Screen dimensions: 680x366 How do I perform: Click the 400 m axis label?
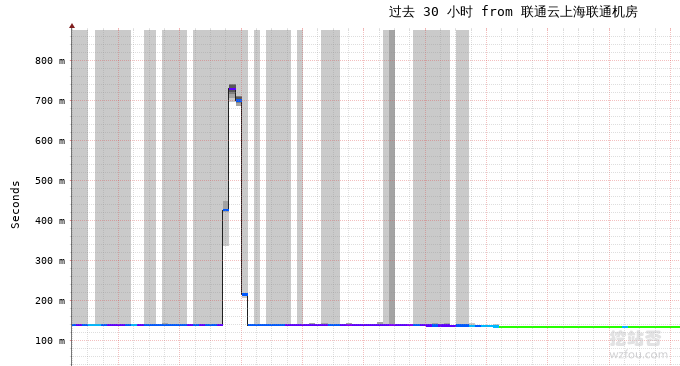point(50,220)
